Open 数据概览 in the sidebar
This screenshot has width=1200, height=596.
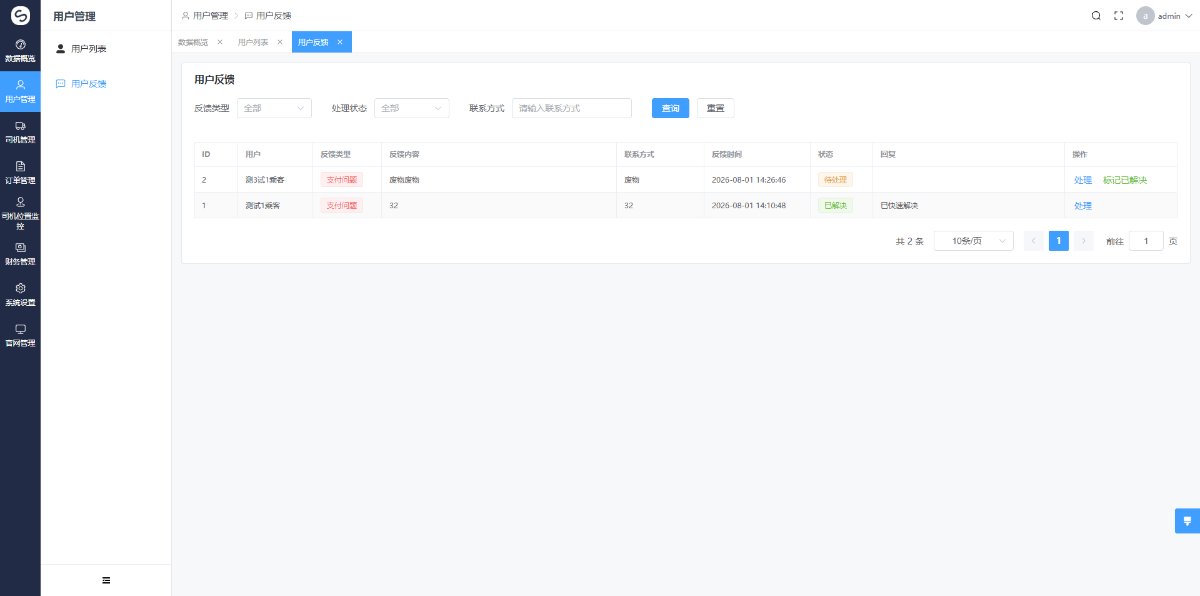point(20,50)
